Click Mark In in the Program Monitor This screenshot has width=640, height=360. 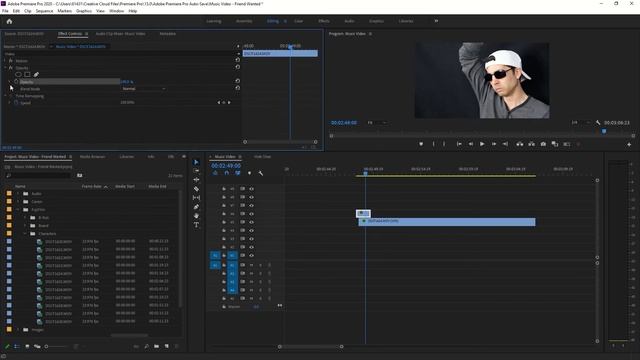[433, 144]
